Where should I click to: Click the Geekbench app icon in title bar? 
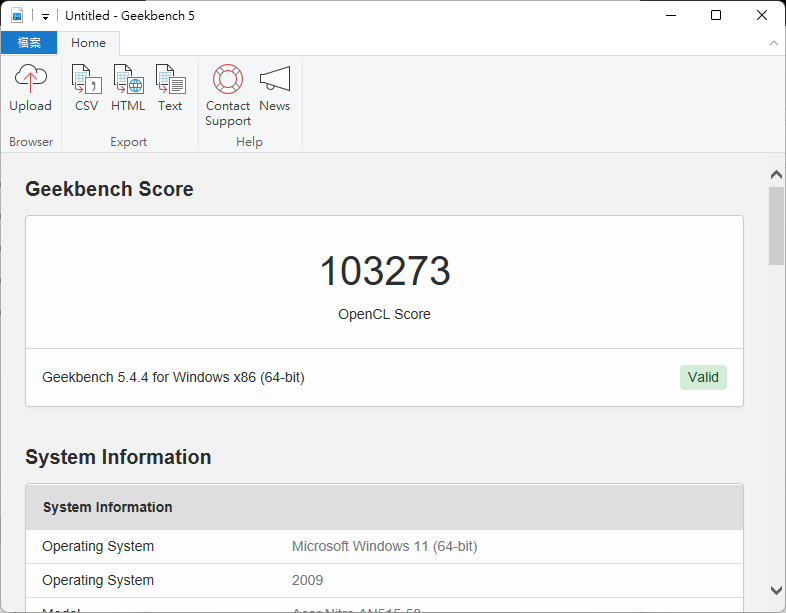click(17, 16)
